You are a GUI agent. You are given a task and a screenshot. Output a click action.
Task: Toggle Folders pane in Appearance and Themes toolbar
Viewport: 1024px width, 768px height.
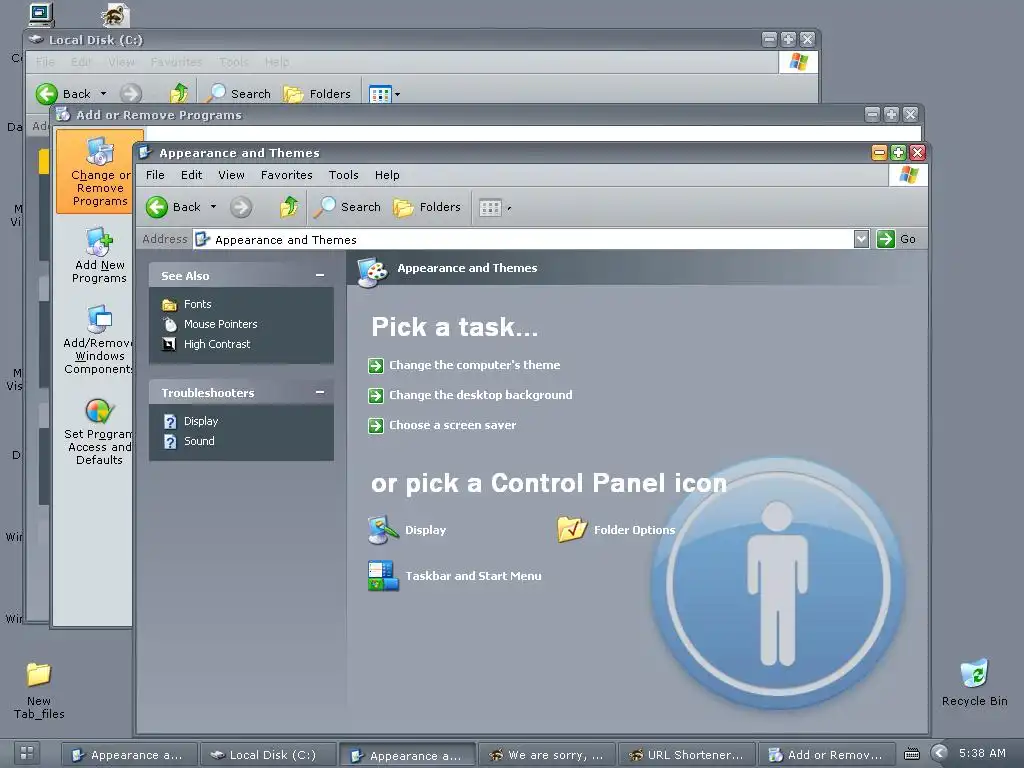click(x=427, y=207)
